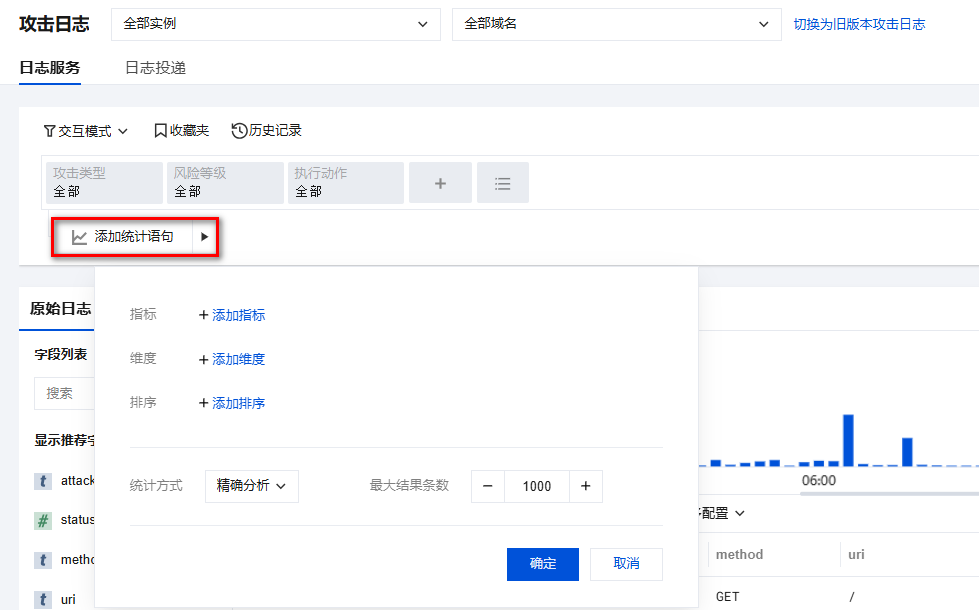This screenshot has width=979, height=610.
Task: Open the 全部域名 domain dropdown
Action: [615, 24]
